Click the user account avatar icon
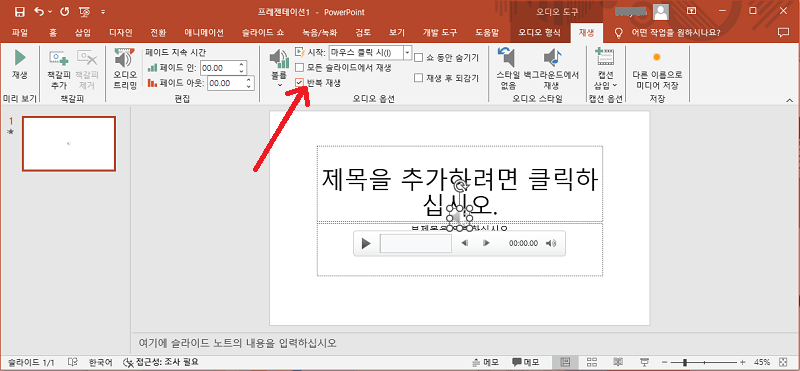 tap(661, 11)
